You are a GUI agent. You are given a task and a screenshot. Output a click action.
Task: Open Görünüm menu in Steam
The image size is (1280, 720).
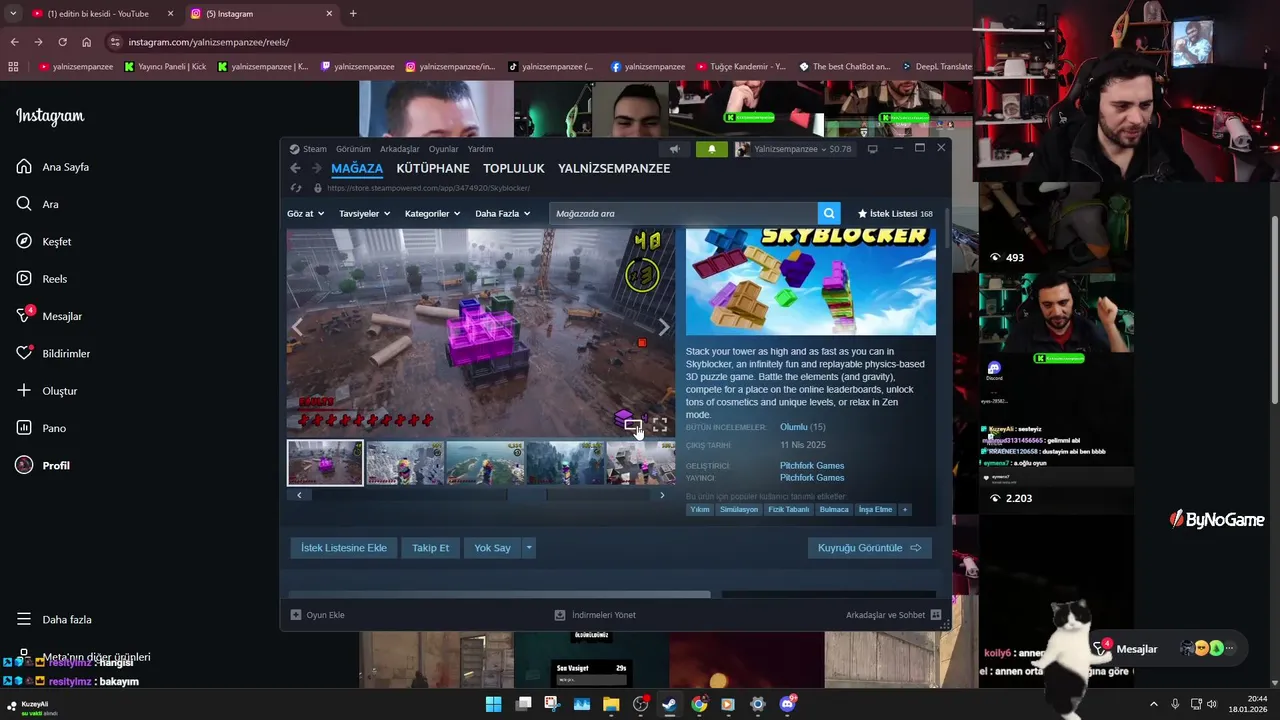(353, 149)
